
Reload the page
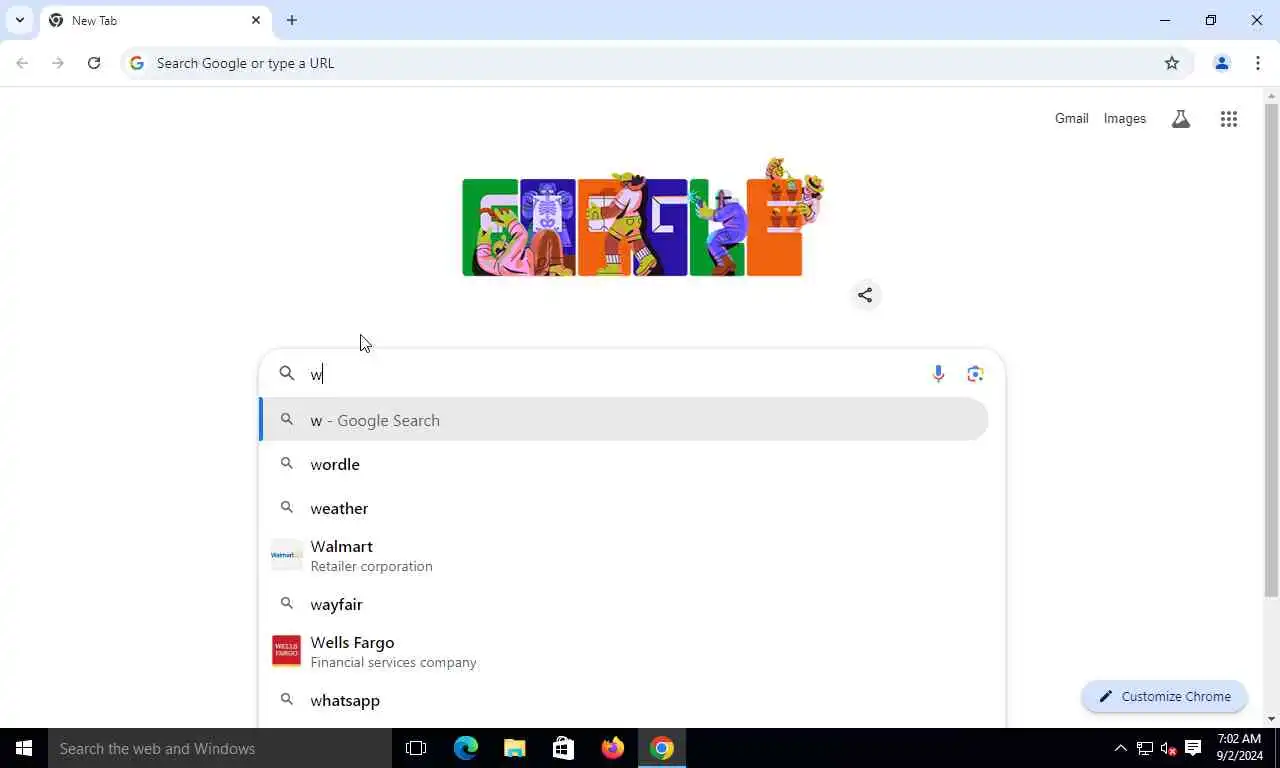94,63
